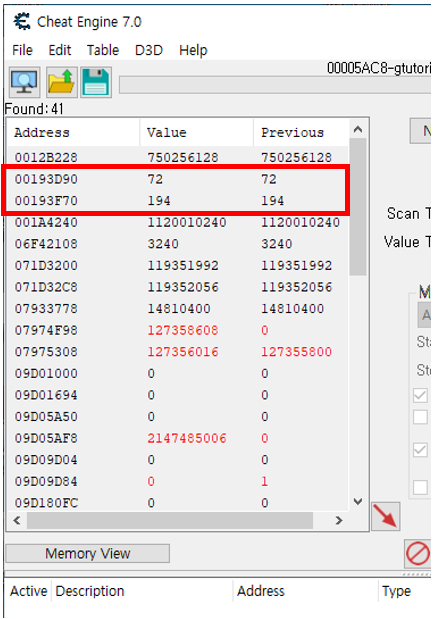
Task: Sort results by the Value column header
Action: 197,133
